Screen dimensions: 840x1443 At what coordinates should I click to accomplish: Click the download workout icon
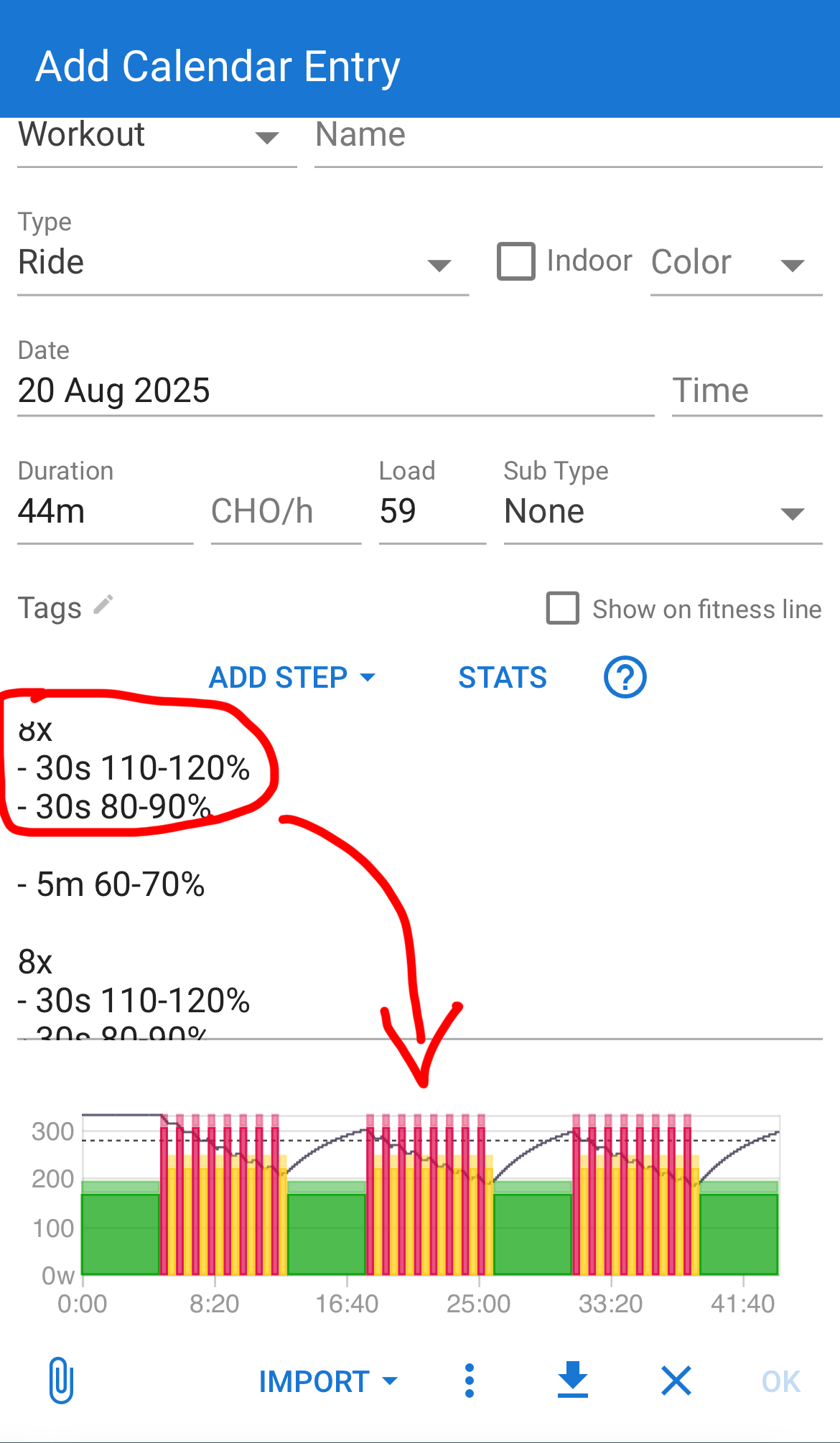[x=573, y=1380]
